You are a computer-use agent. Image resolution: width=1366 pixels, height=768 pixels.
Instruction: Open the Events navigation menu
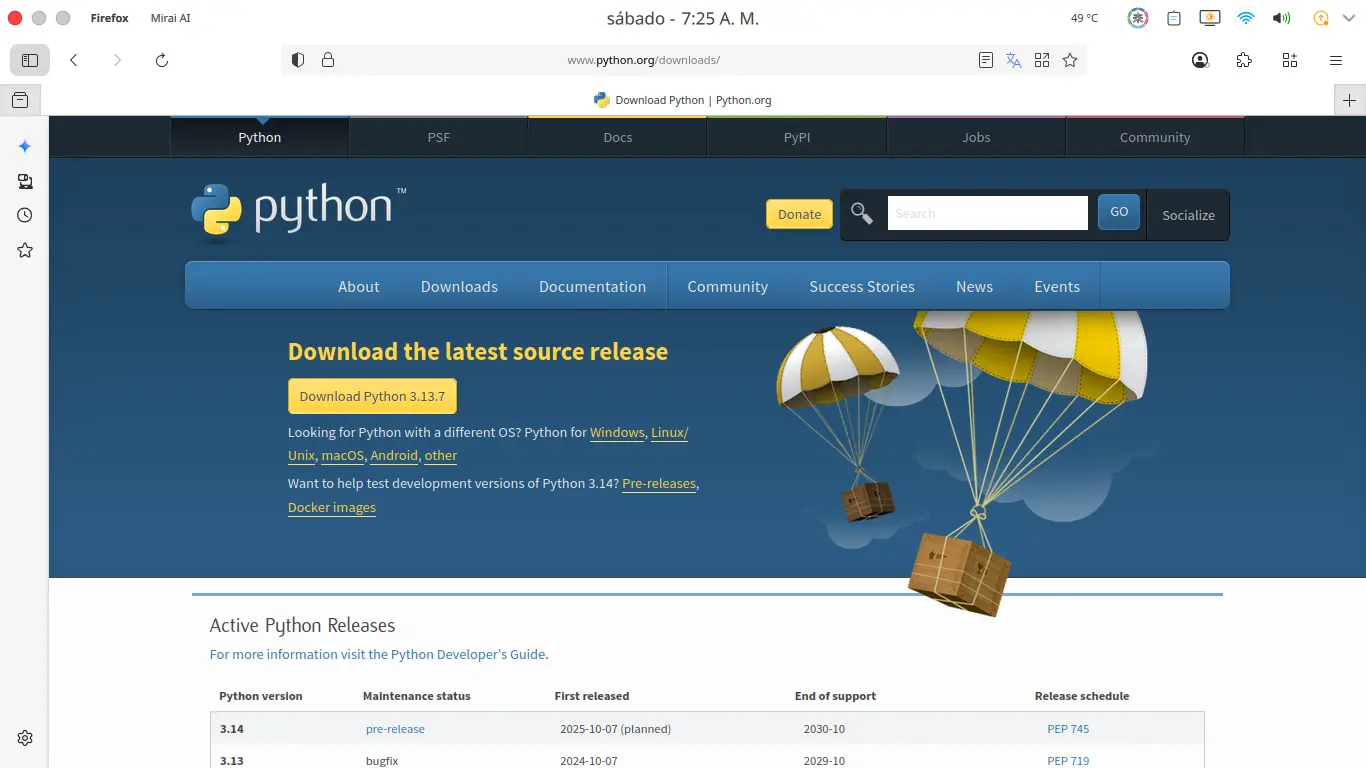tap(1057, 287)
